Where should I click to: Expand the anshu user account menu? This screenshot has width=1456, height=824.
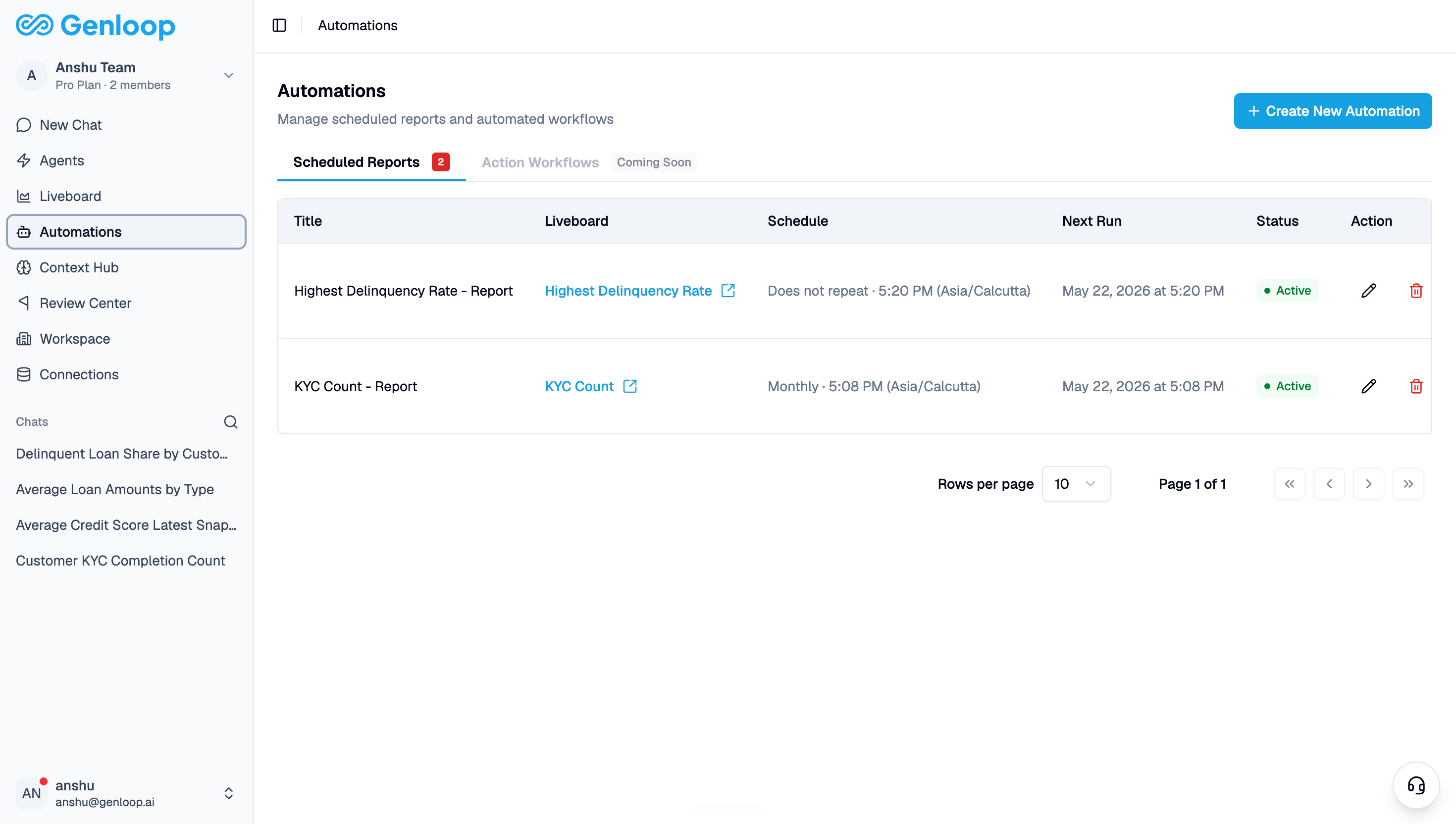click(x=229, y=793)
